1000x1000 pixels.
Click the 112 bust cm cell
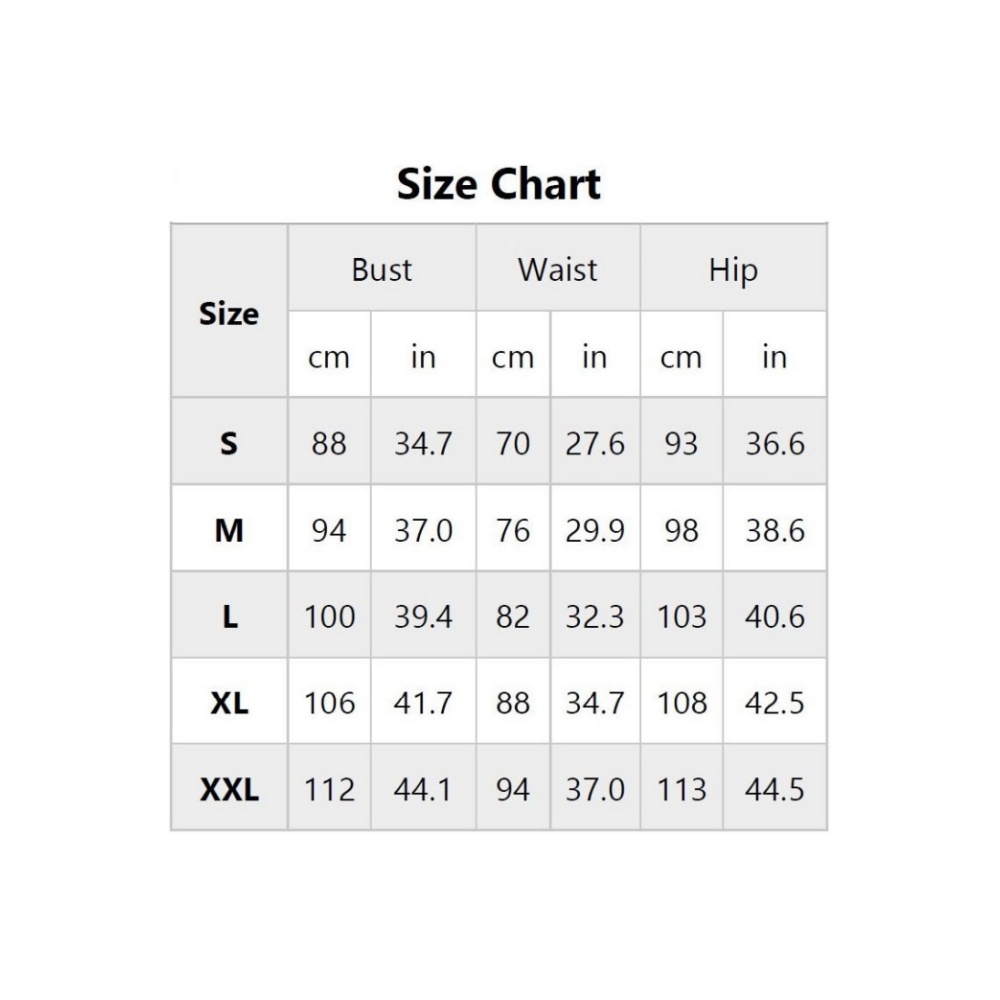point(329,790)
